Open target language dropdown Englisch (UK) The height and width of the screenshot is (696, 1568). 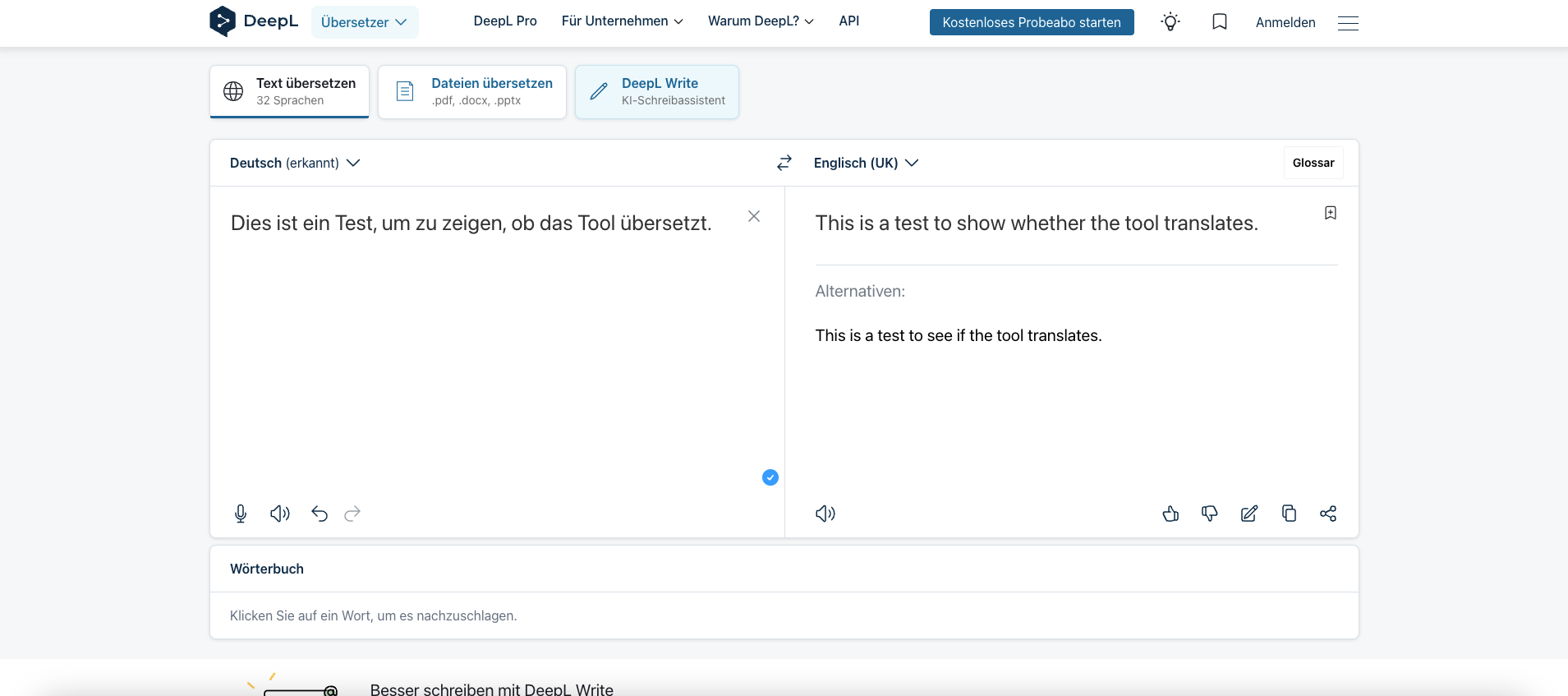866,163
